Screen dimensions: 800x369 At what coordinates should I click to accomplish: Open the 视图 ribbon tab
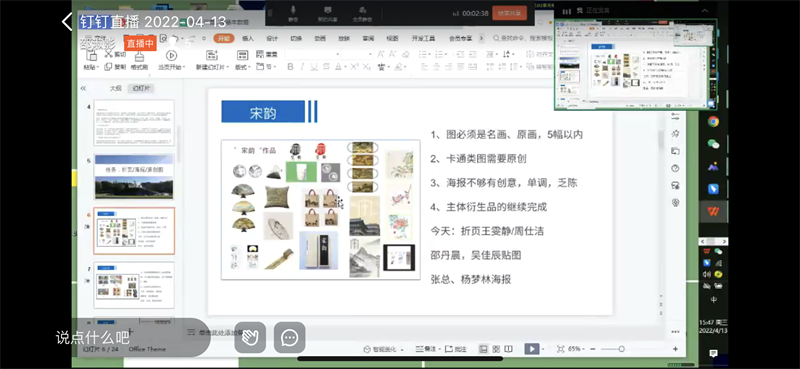(x=392, y=38)
